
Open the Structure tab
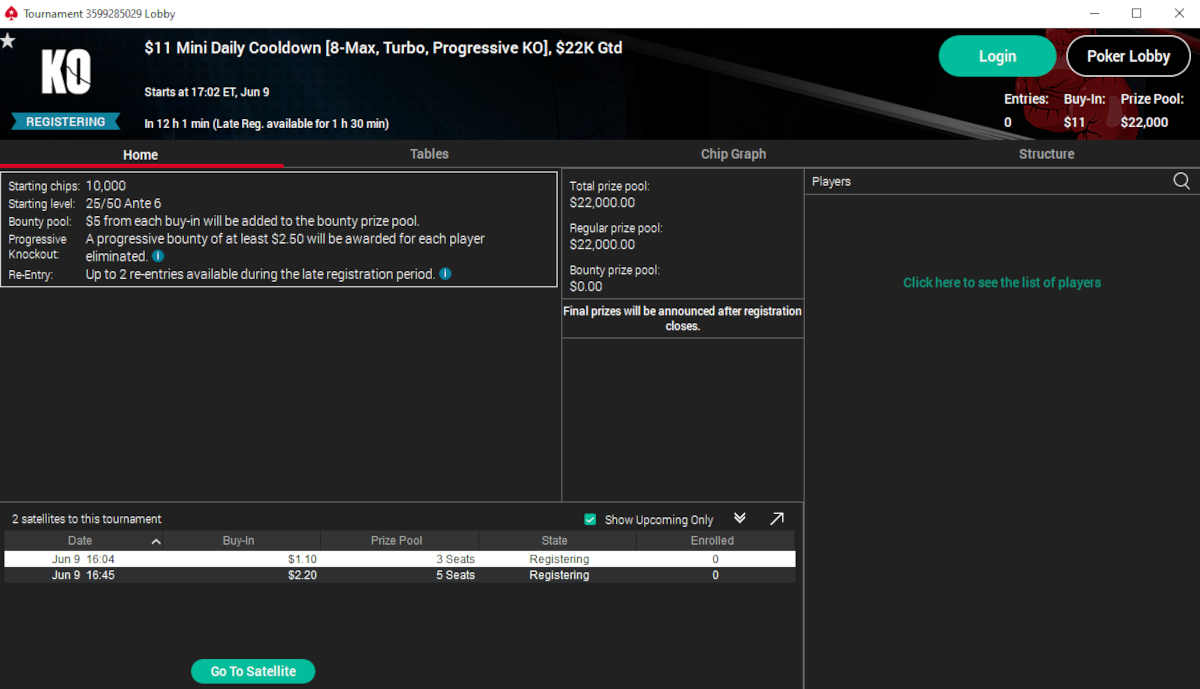click(x=1046, y=154)
